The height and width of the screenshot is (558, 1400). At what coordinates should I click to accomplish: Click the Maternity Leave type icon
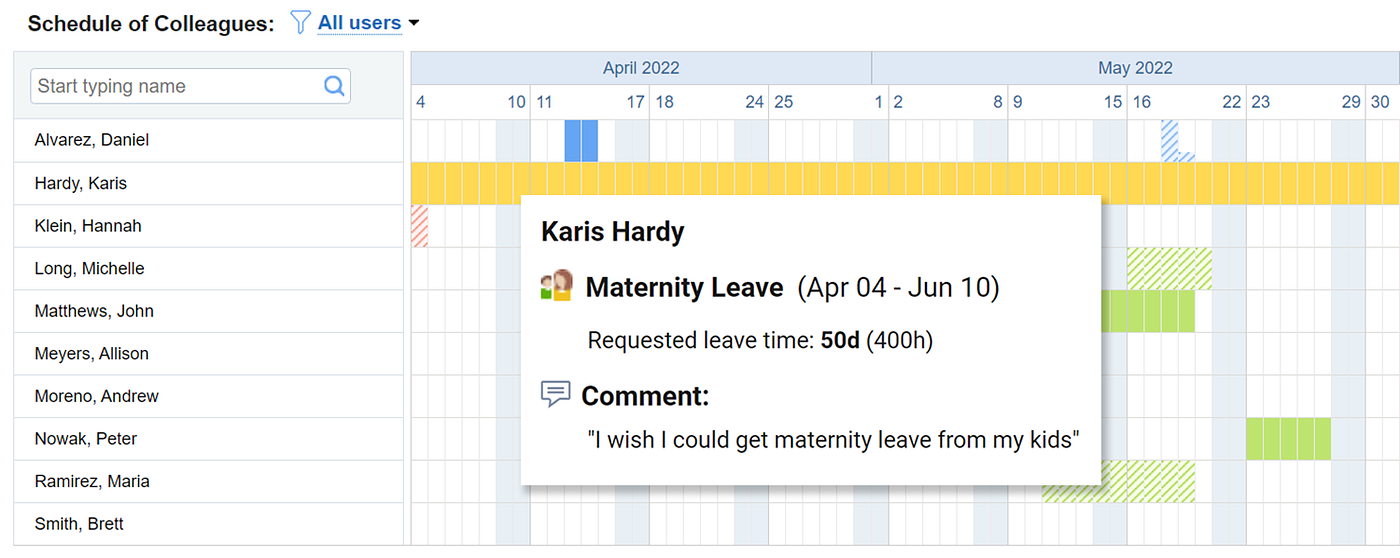pos(556,286)
